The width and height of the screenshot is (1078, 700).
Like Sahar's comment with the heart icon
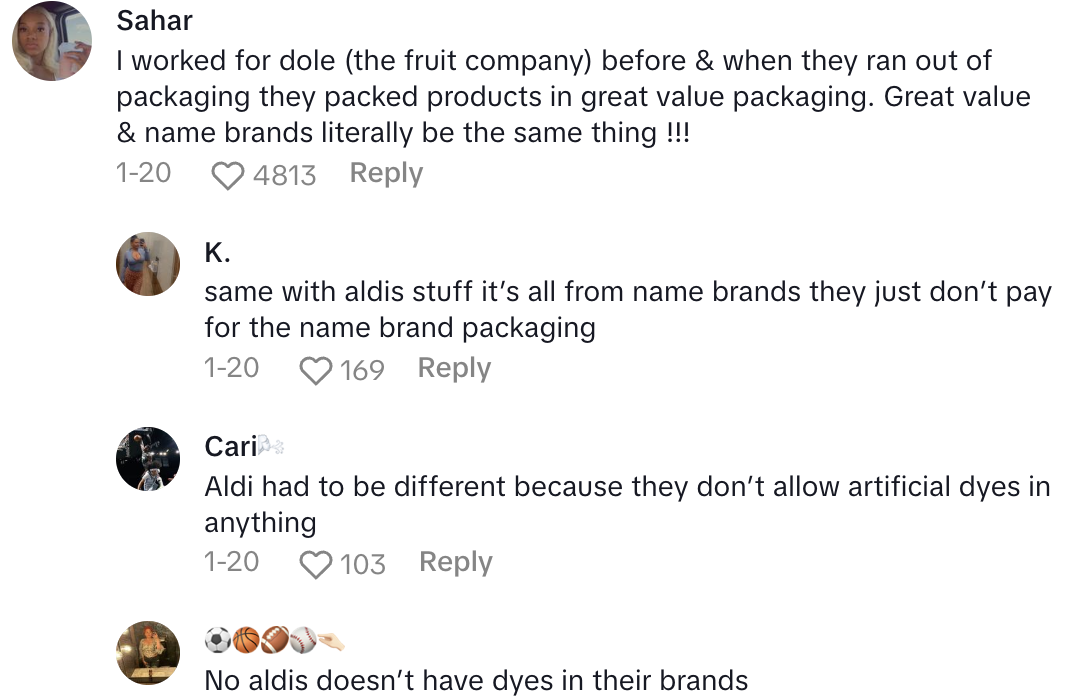(x=229, y=176)
